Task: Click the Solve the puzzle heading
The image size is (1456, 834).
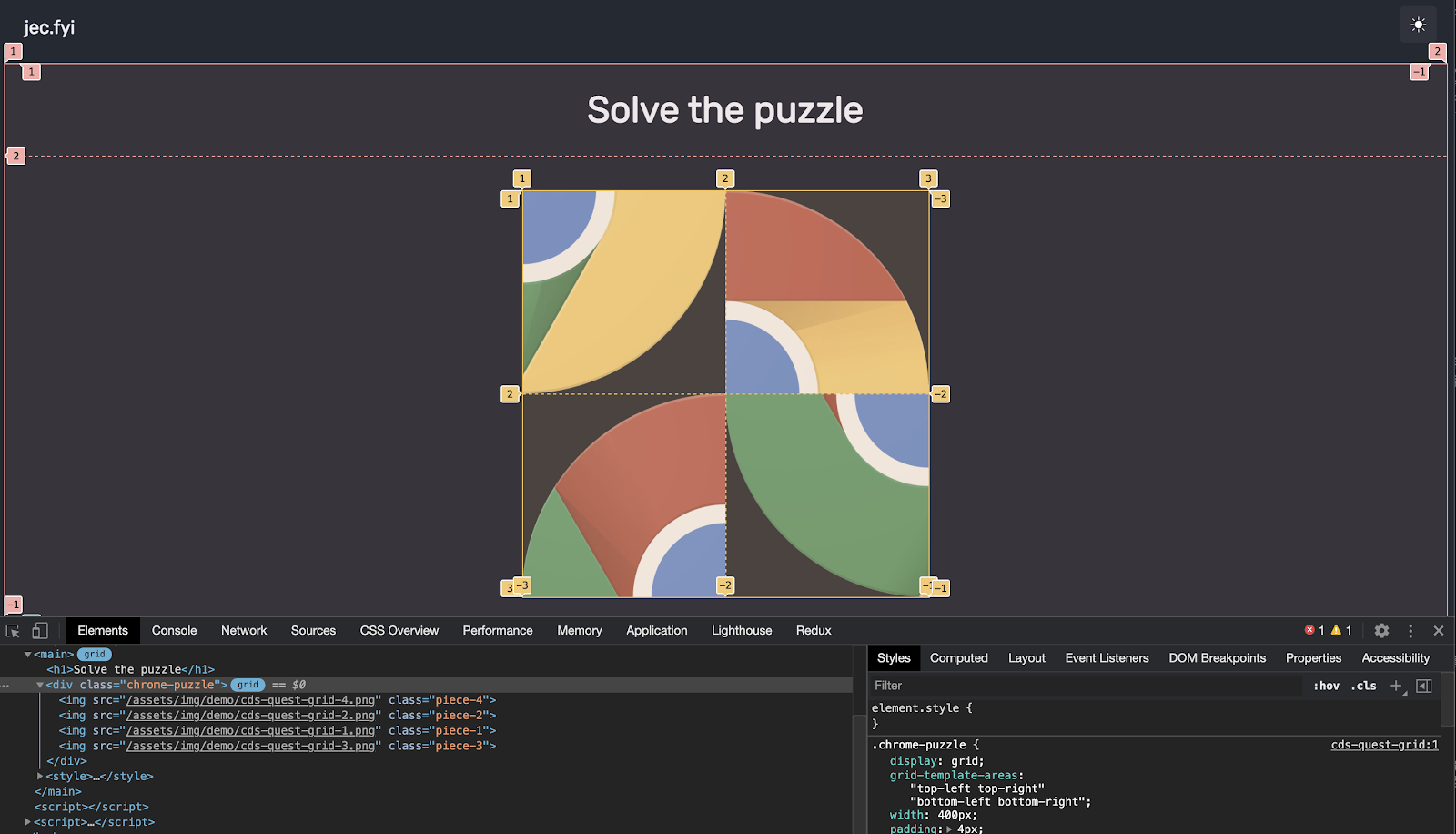Action: tap(725, 110)
